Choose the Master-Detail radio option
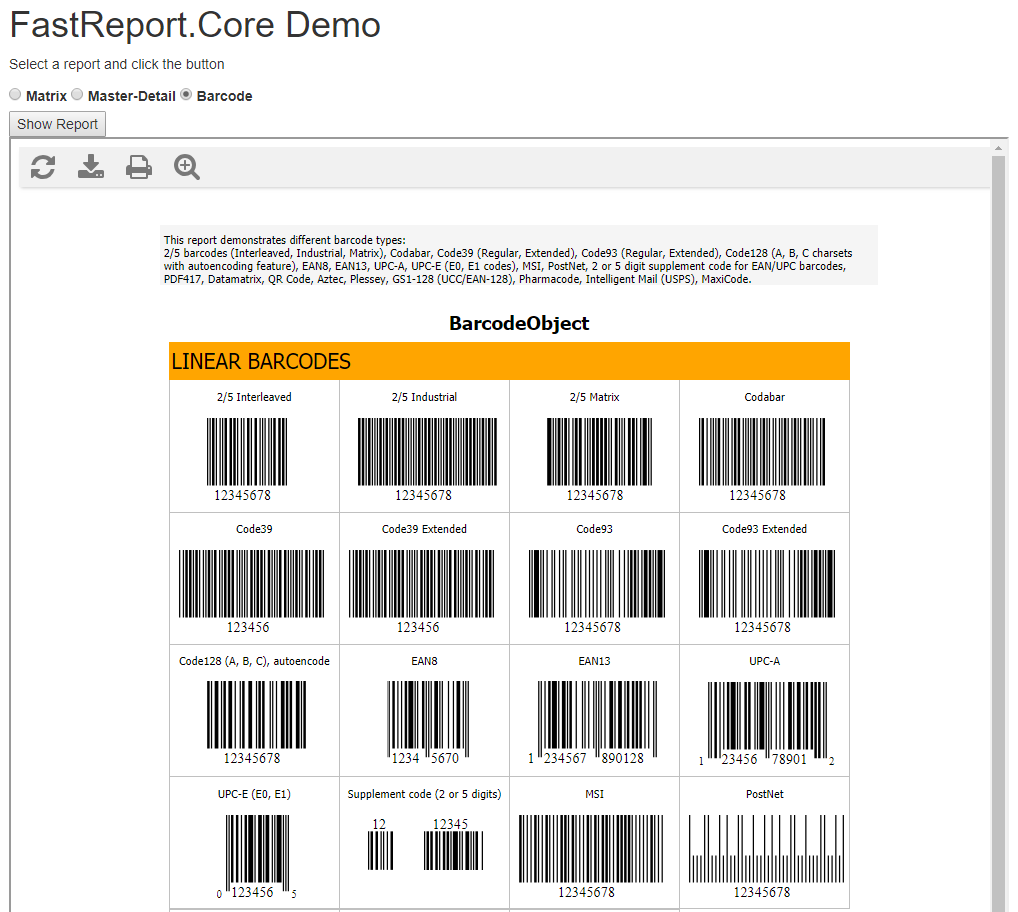 pos(77,95)
